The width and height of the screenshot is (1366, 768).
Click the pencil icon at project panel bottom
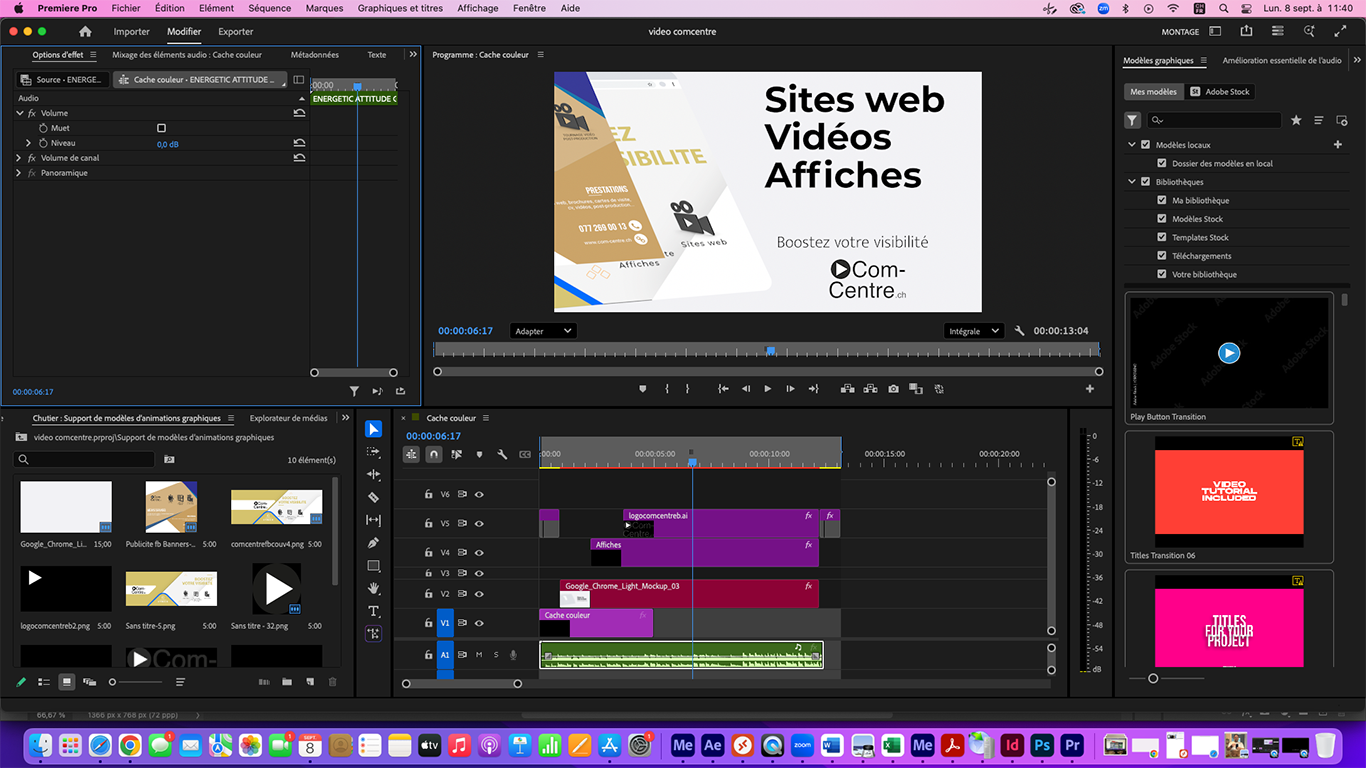click(21, 682)
